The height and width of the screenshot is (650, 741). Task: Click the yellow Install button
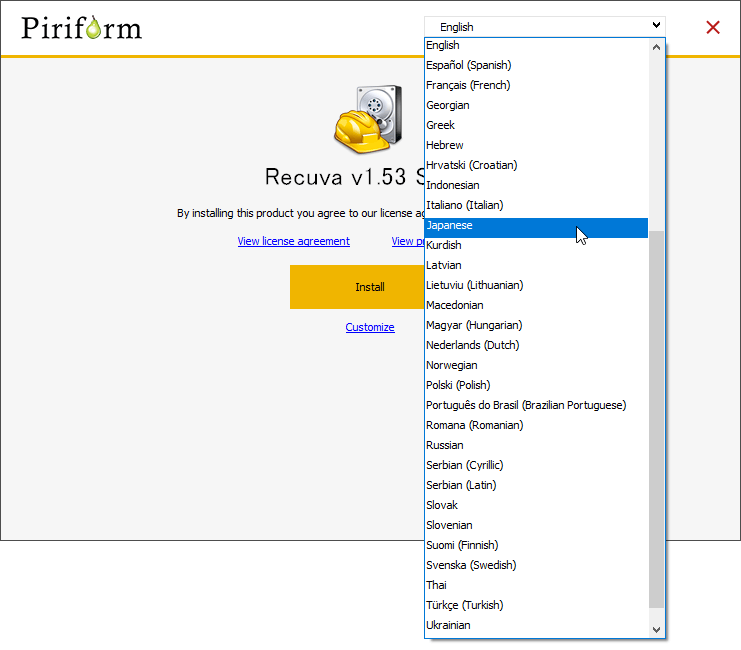[357, 287]
